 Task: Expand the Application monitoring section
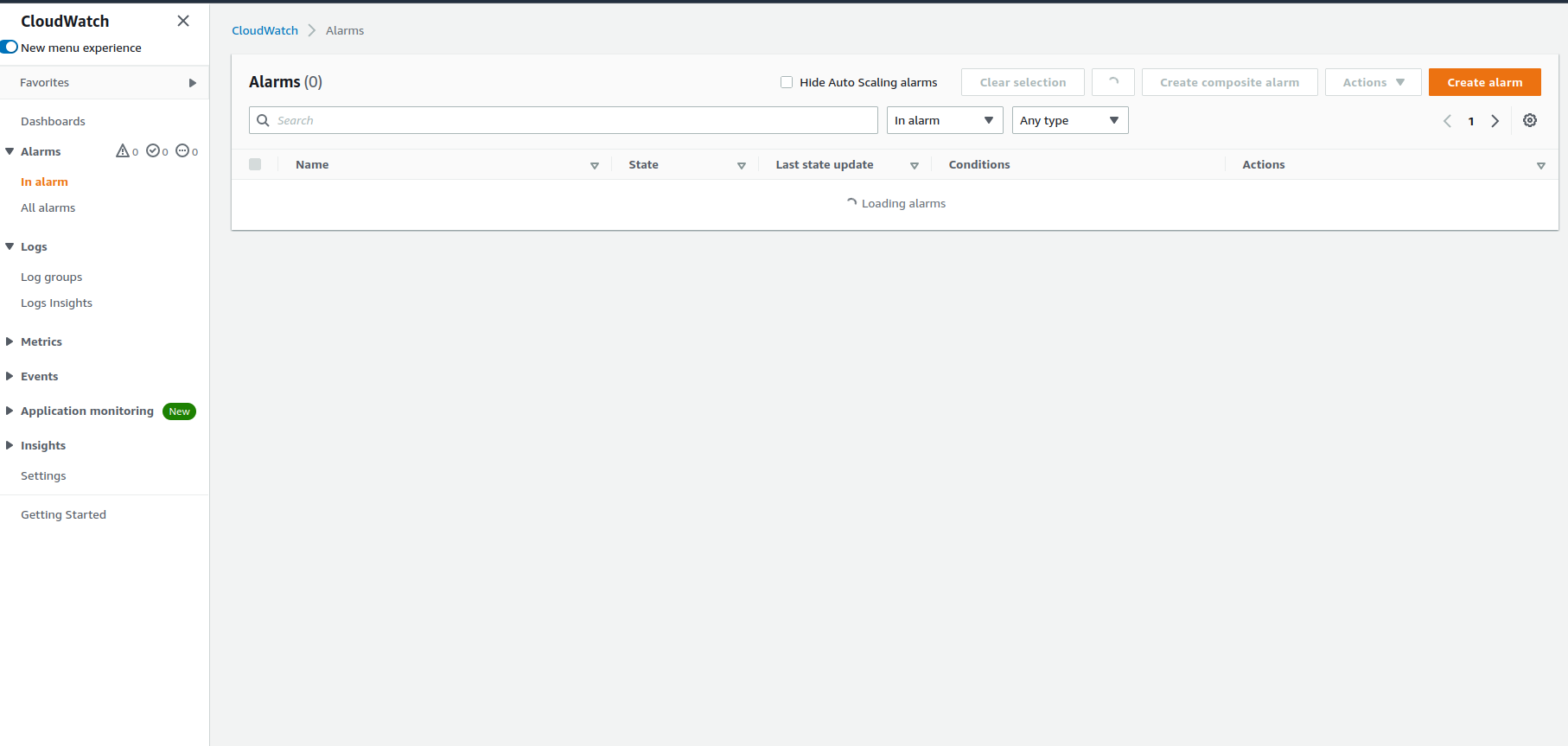coord(10,411)
